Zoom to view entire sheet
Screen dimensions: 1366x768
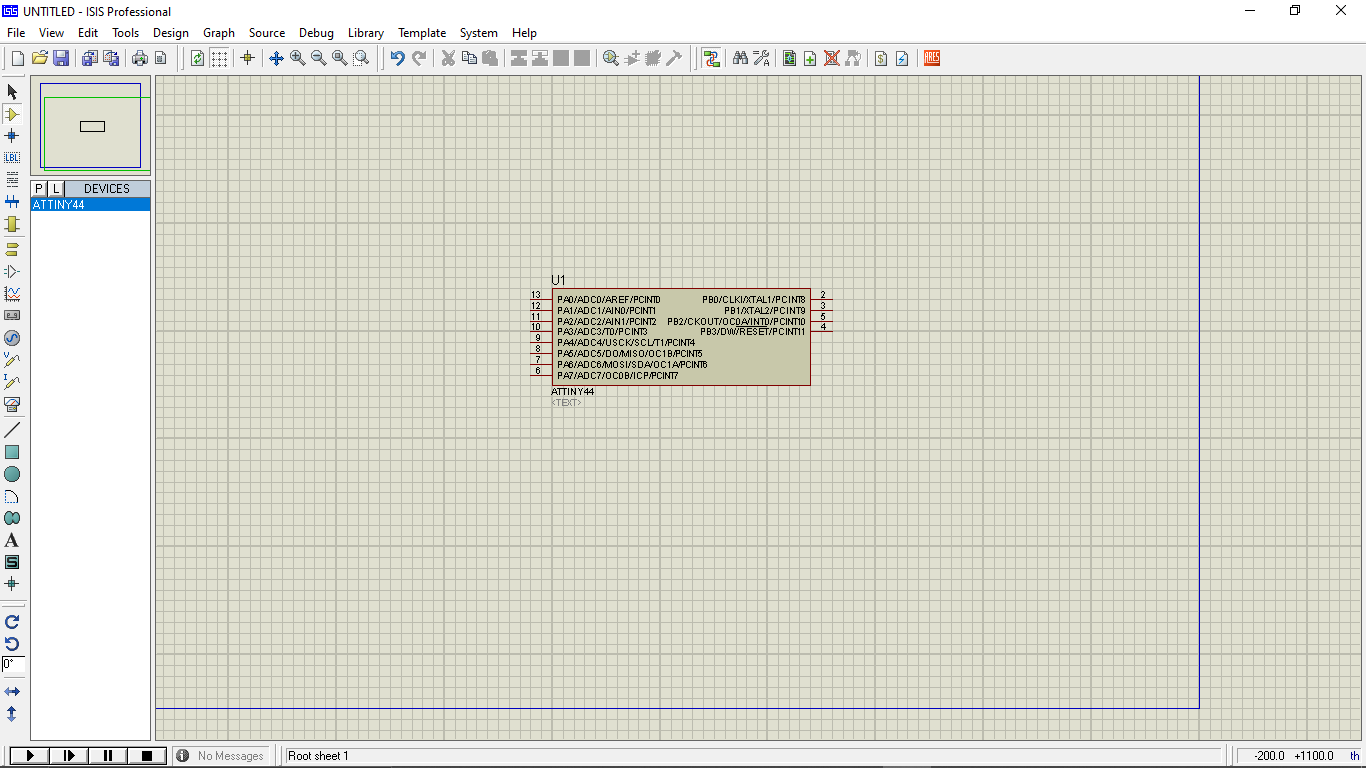coord(339,58)
